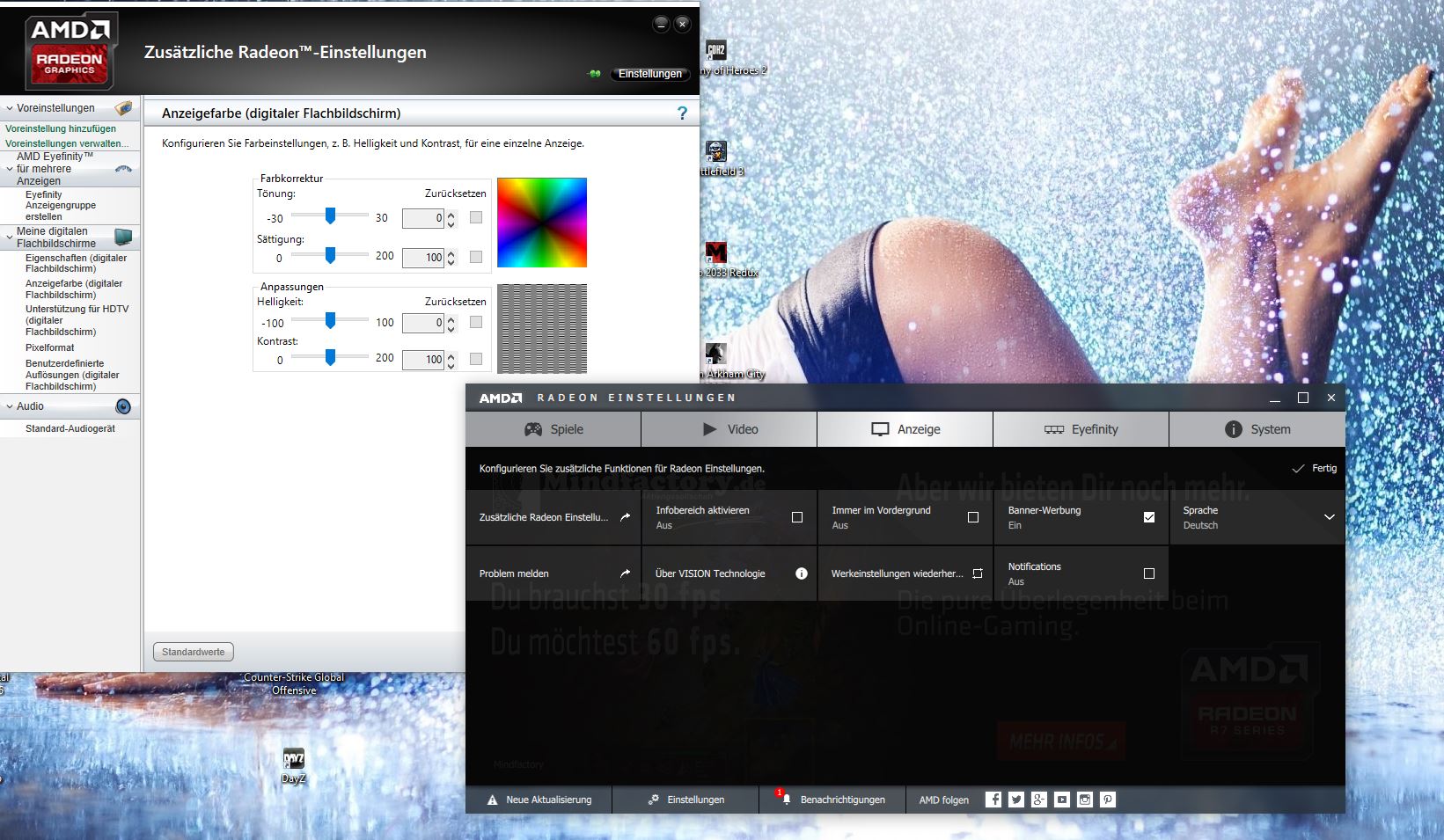This screenshot has width=1444, height=840.
Task: Click the gray striped contrast preview image
Action: click(542, 328)
